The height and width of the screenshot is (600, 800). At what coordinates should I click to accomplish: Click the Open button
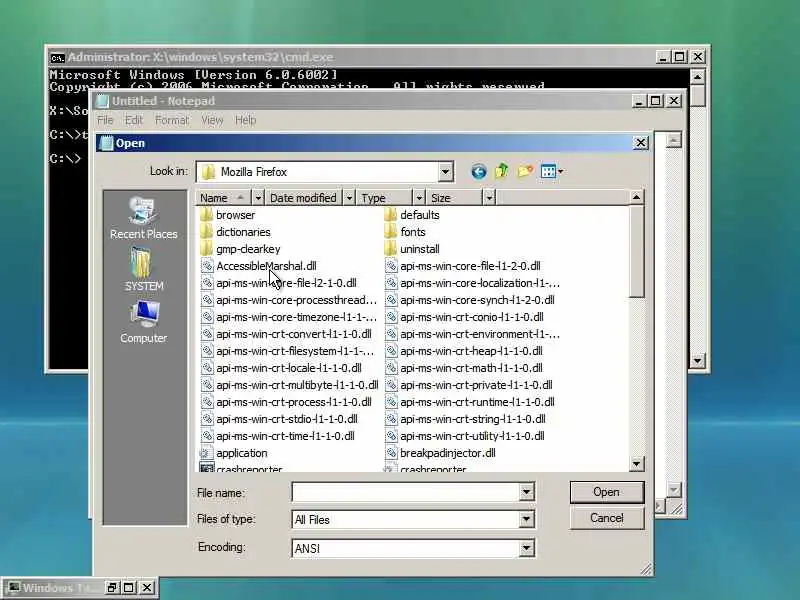(x=607, y=492)
